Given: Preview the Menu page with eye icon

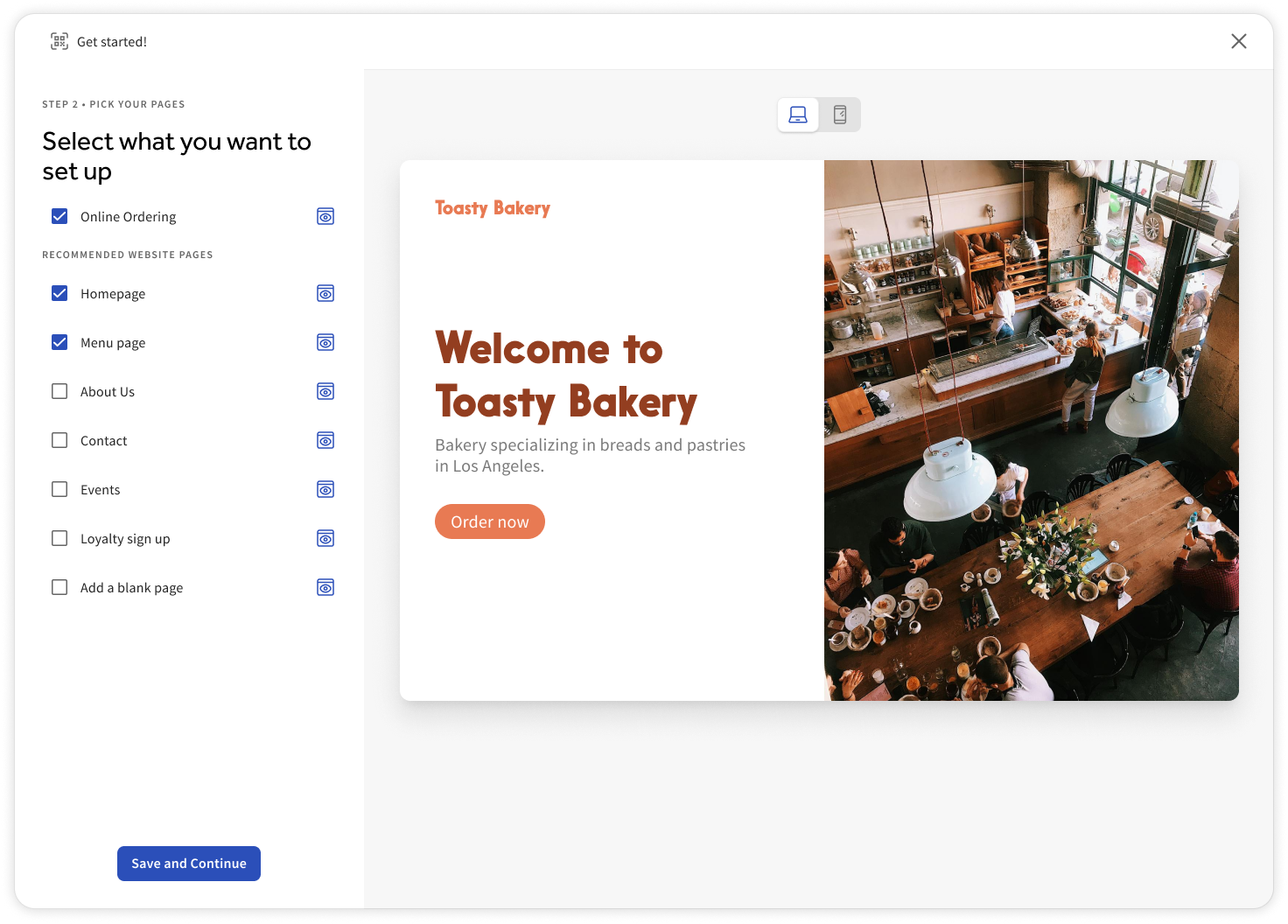Looking at the screenshot, I should tap(325, 342).
